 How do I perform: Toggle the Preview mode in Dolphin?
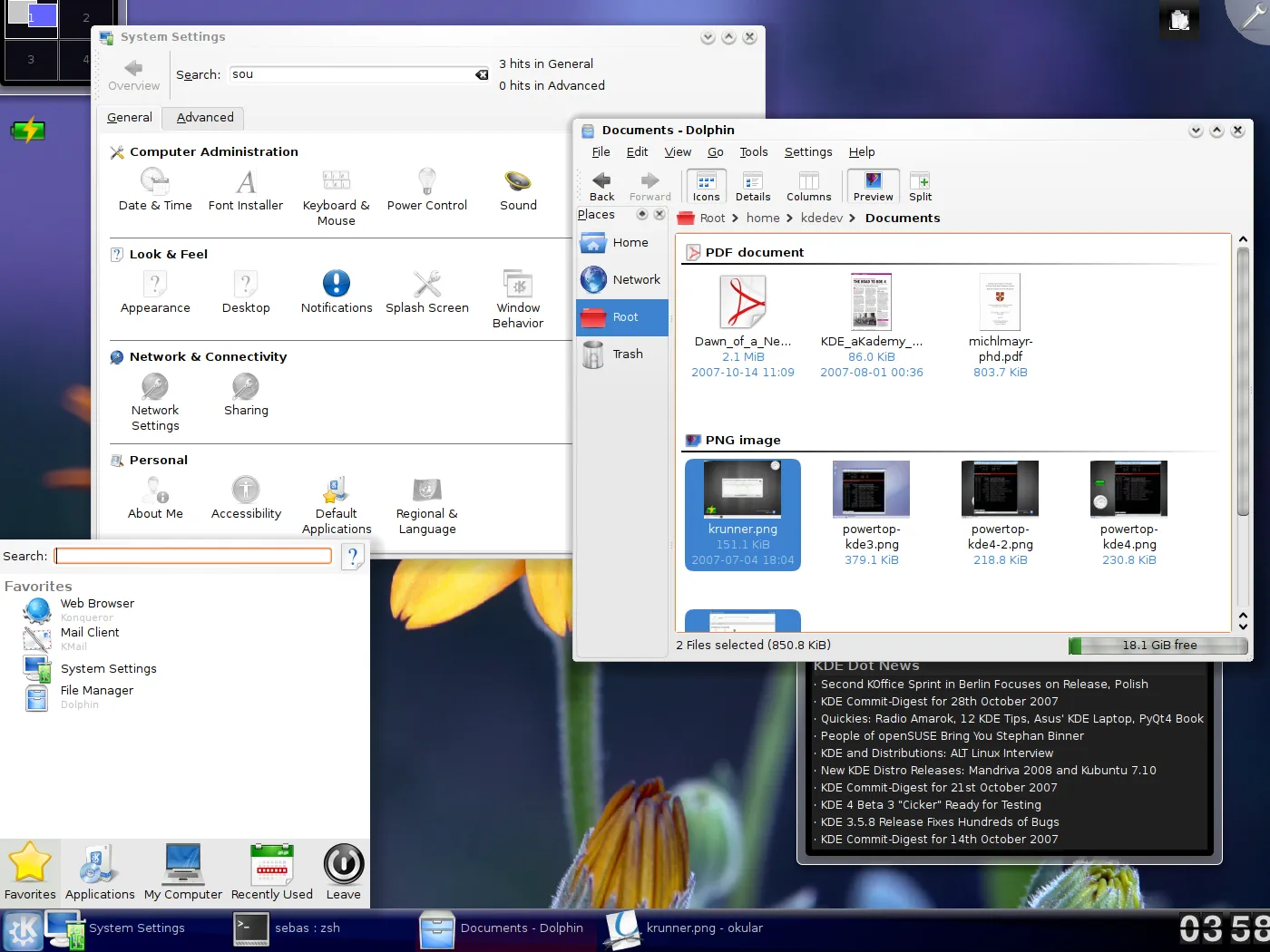(x=873, y=186)
